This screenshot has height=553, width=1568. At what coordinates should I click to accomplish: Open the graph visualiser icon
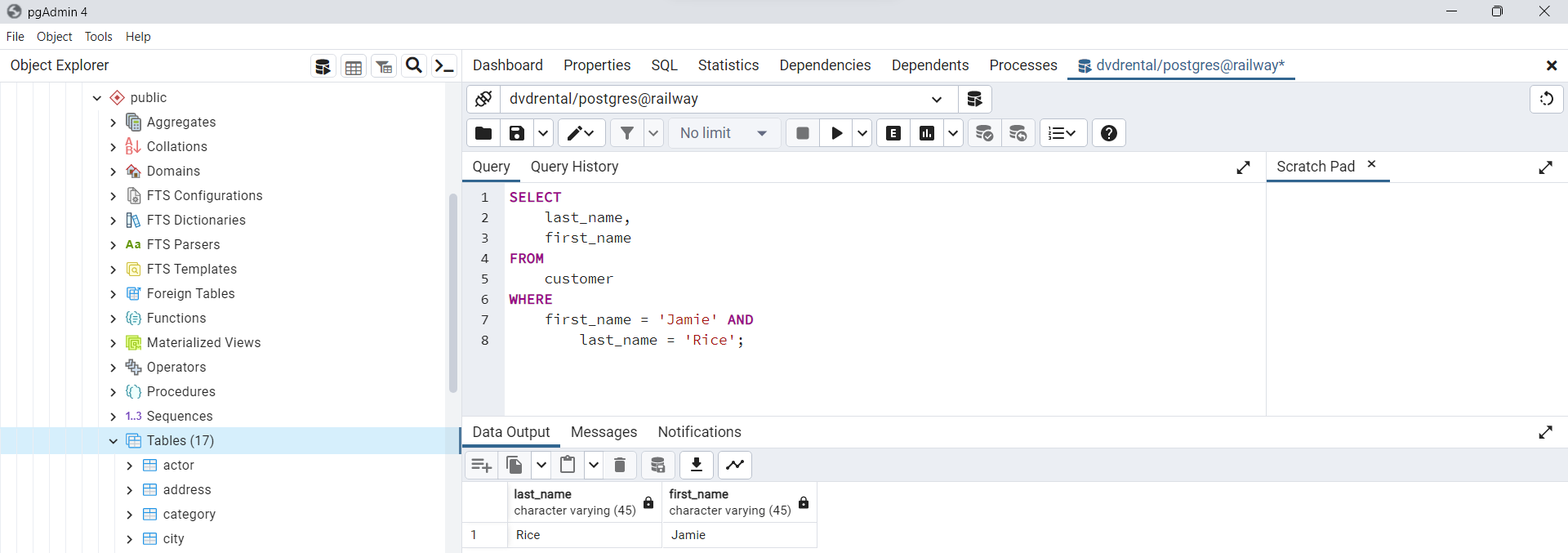735,465
